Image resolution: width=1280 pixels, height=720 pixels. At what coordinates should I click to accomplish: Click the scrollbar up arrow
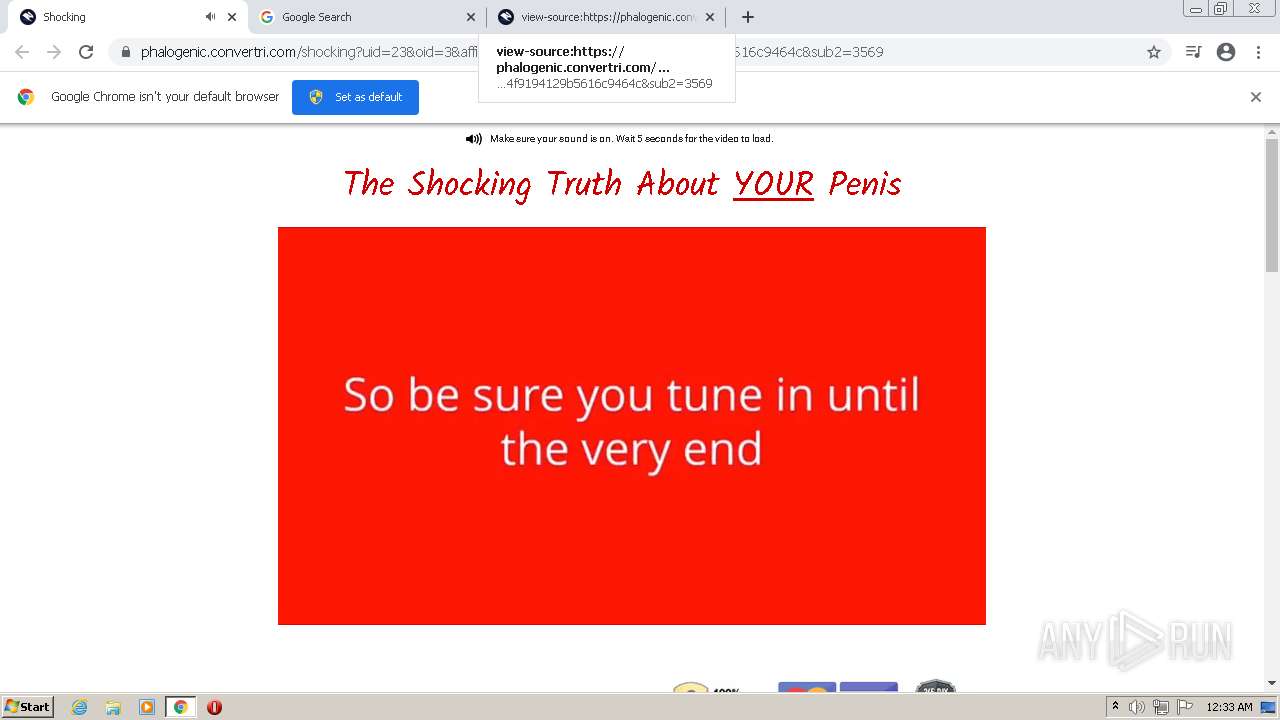(x=1272, y=131)
